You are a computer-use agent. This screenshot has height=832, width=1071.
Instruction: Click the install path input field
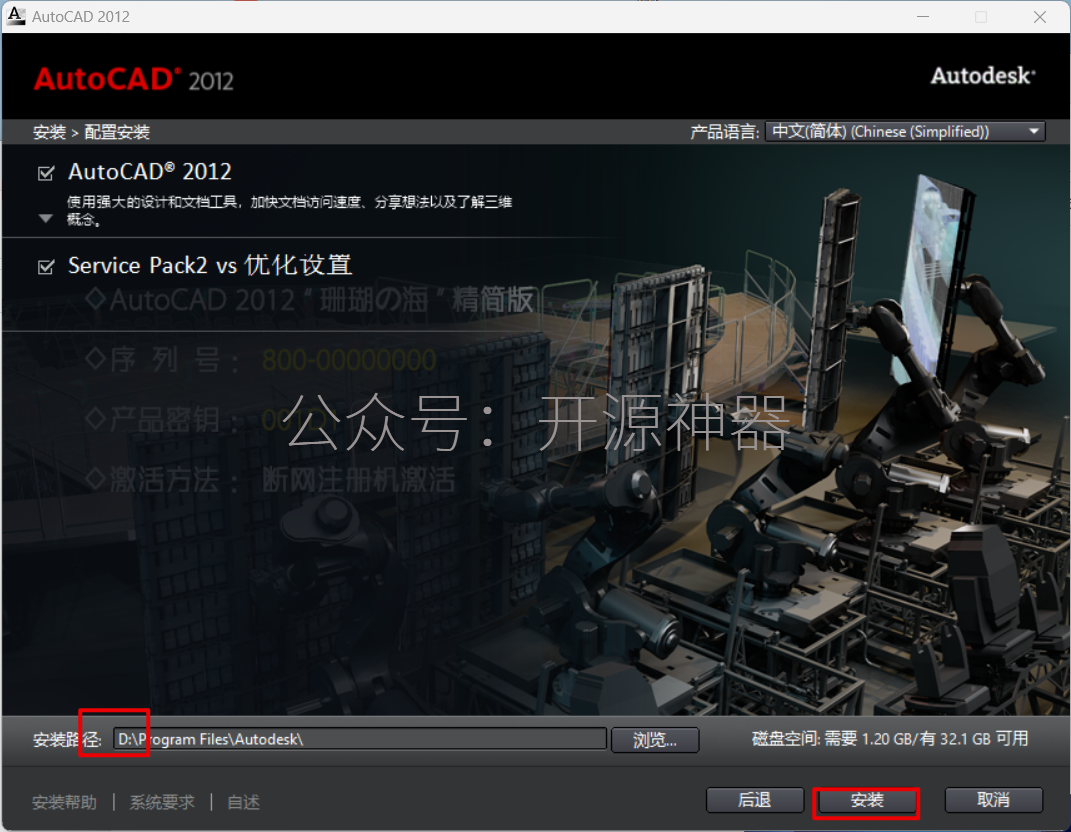pos(359,739)
